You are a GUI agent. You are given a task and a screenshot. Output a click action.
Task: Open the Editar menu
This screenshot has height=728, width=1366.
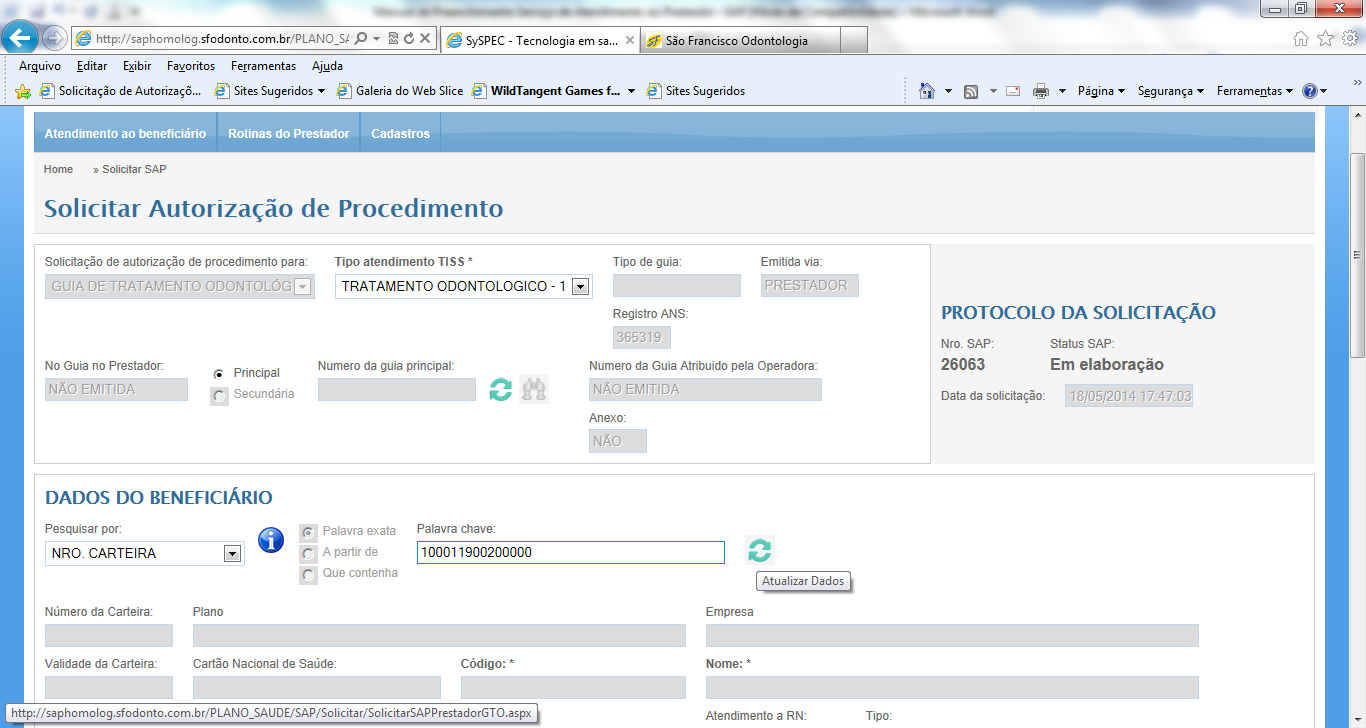pyautogui.click(x=92, y=66)
